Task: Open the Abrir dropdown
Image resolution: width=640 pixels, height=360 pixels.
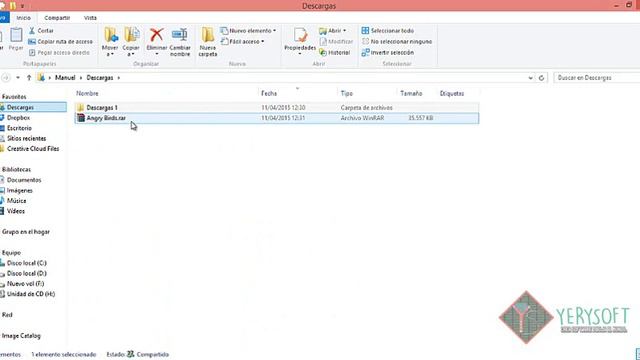Action: (333, 31)
